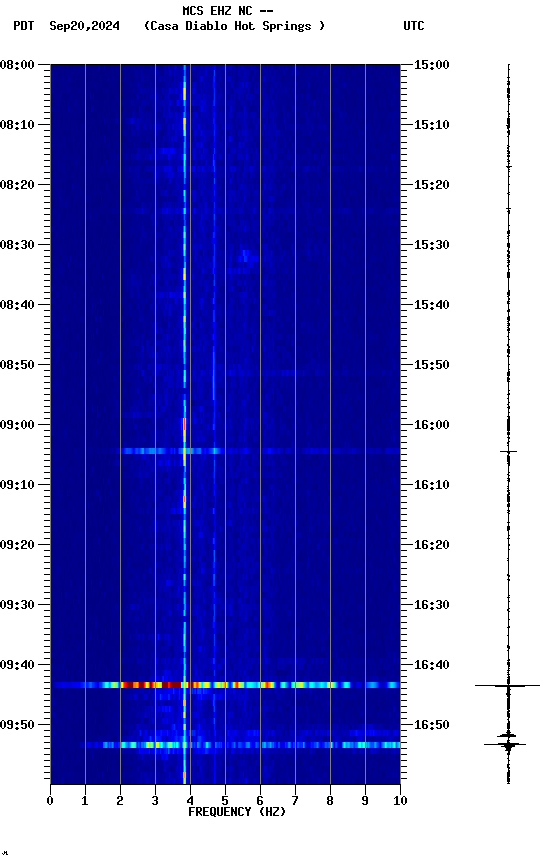Click the UTC timezone label
The image size is (552, 864).
[x=414, y=26]
